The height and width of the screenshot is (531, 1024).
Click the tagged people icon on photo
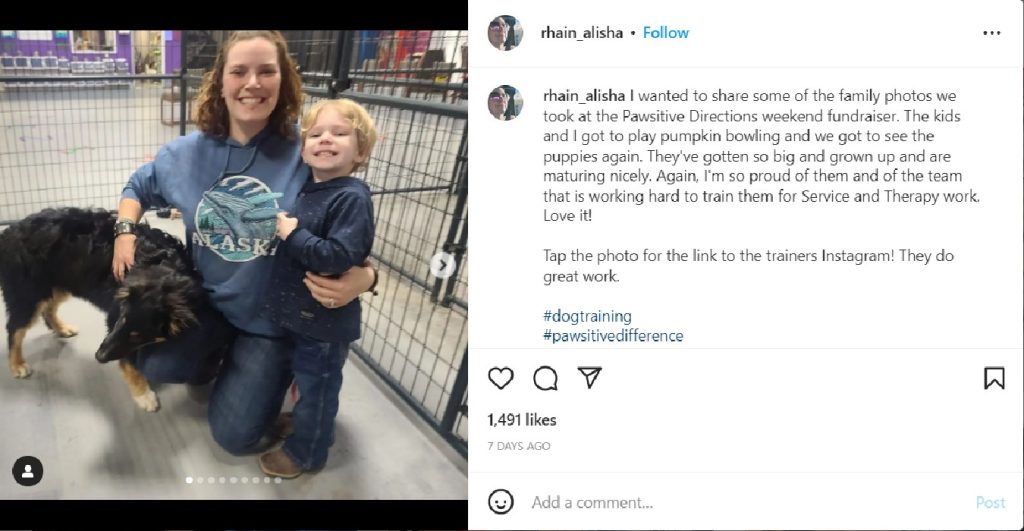(x=28, y=470)
